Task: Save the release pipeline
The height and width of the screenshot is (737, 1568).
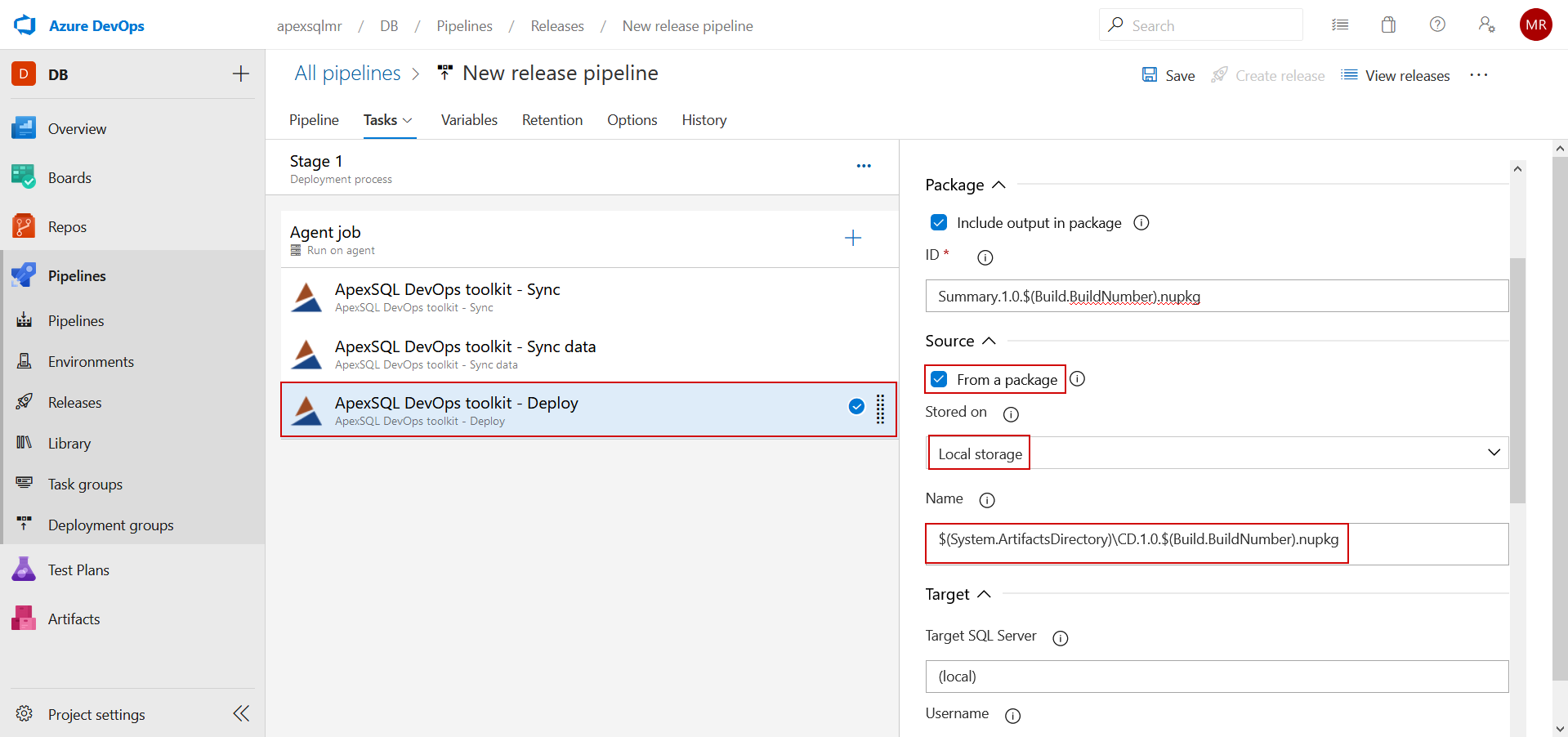Action: [x=1168, y=75]
